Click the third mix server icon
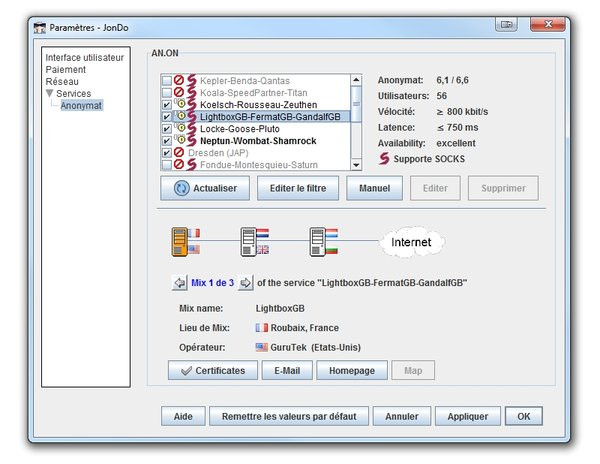Screen dimensions: 600x464 tap(317, 242)
